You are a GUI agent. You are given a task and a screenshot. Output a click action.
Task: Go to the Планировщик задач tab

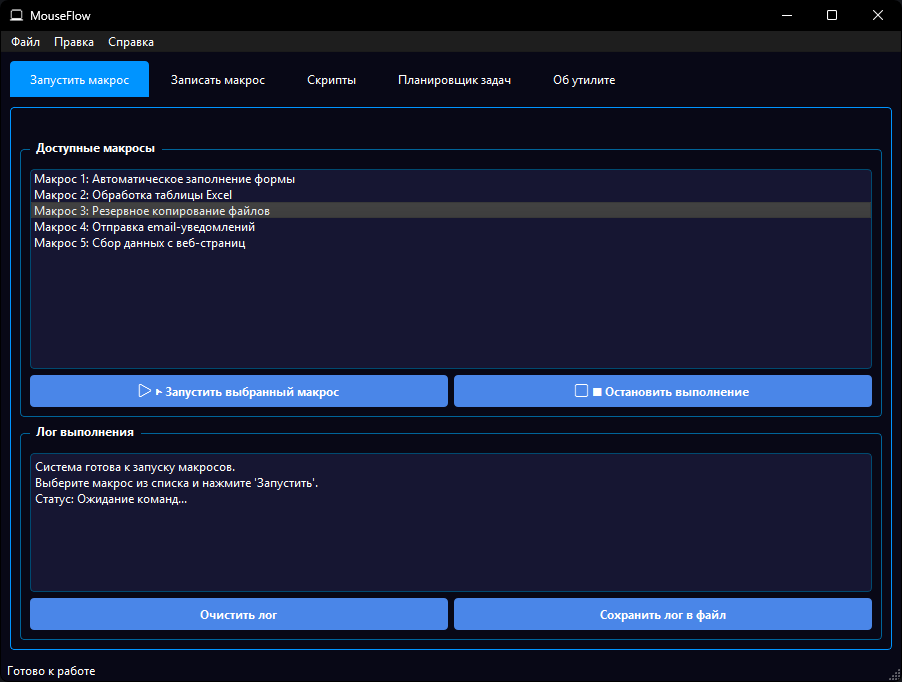coord(454,80)
